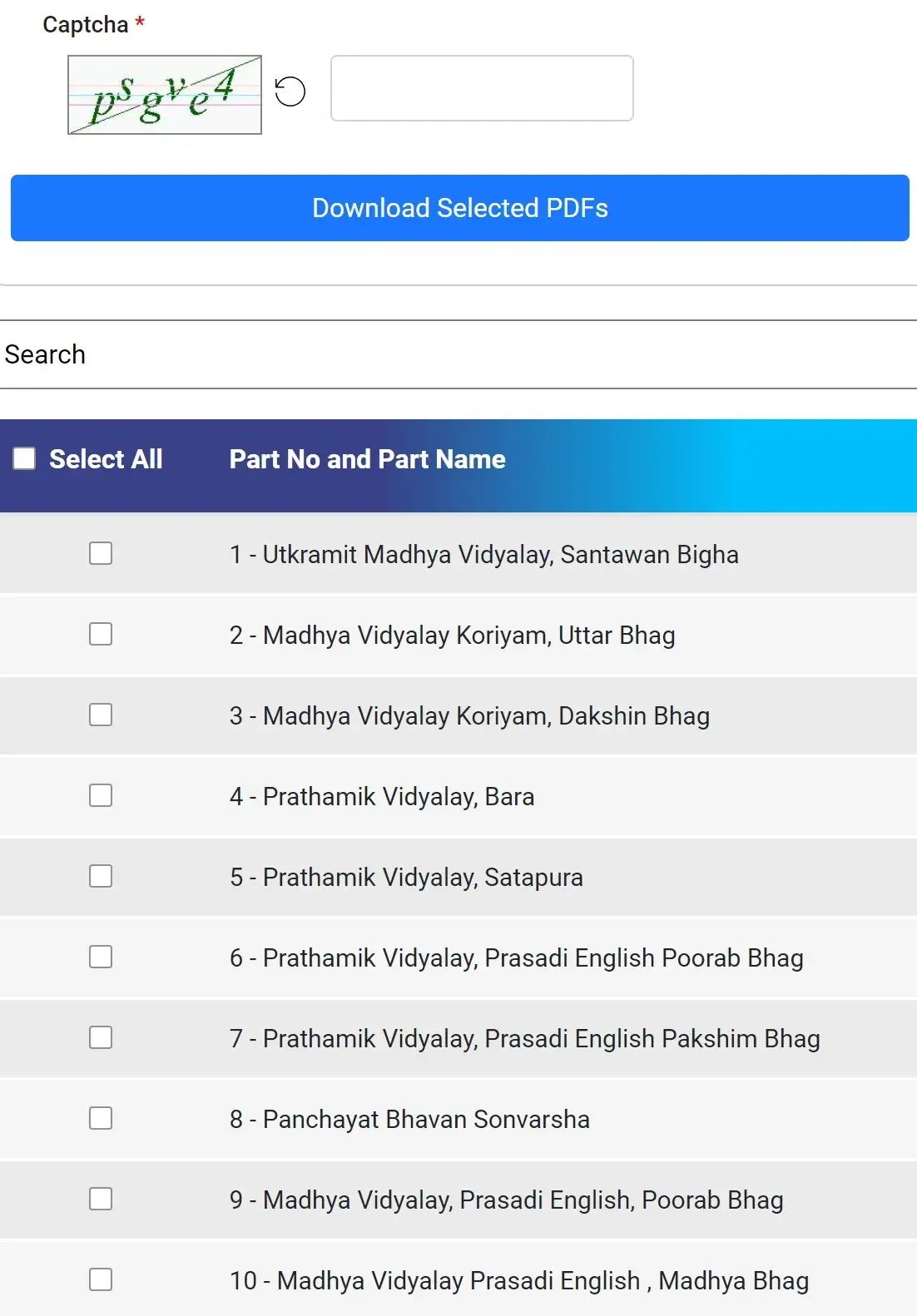
Task: Check part 9 Madhya Vidyalay Poorab Bhag
Action: (x=101, y=1199)
